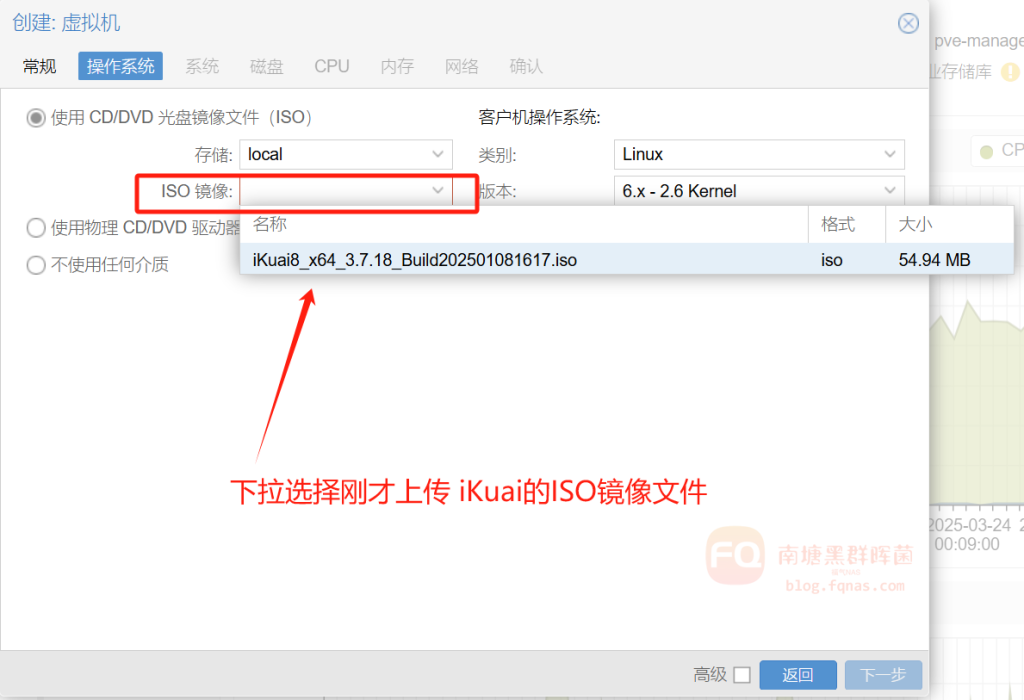The height and width of the screenshot is (700, 1024).
Task: Close the Create Virtual Machine dialog
Action: point(908,23)
